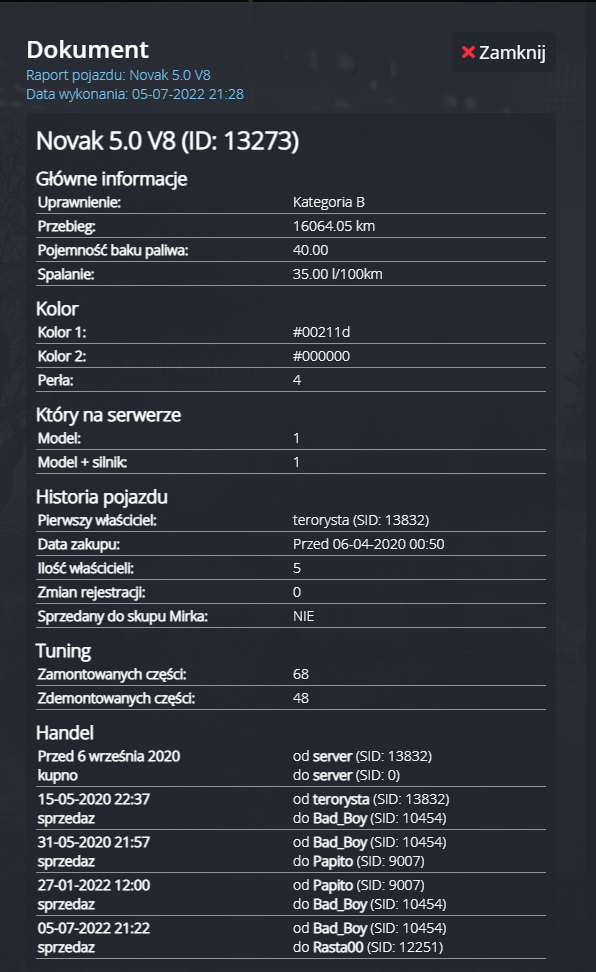This screenshot has height=972, width=596.
Task: Click the Sprzedany do skupu Mirka NIE value
Action: pyautogui.click(x=303, y=616)
